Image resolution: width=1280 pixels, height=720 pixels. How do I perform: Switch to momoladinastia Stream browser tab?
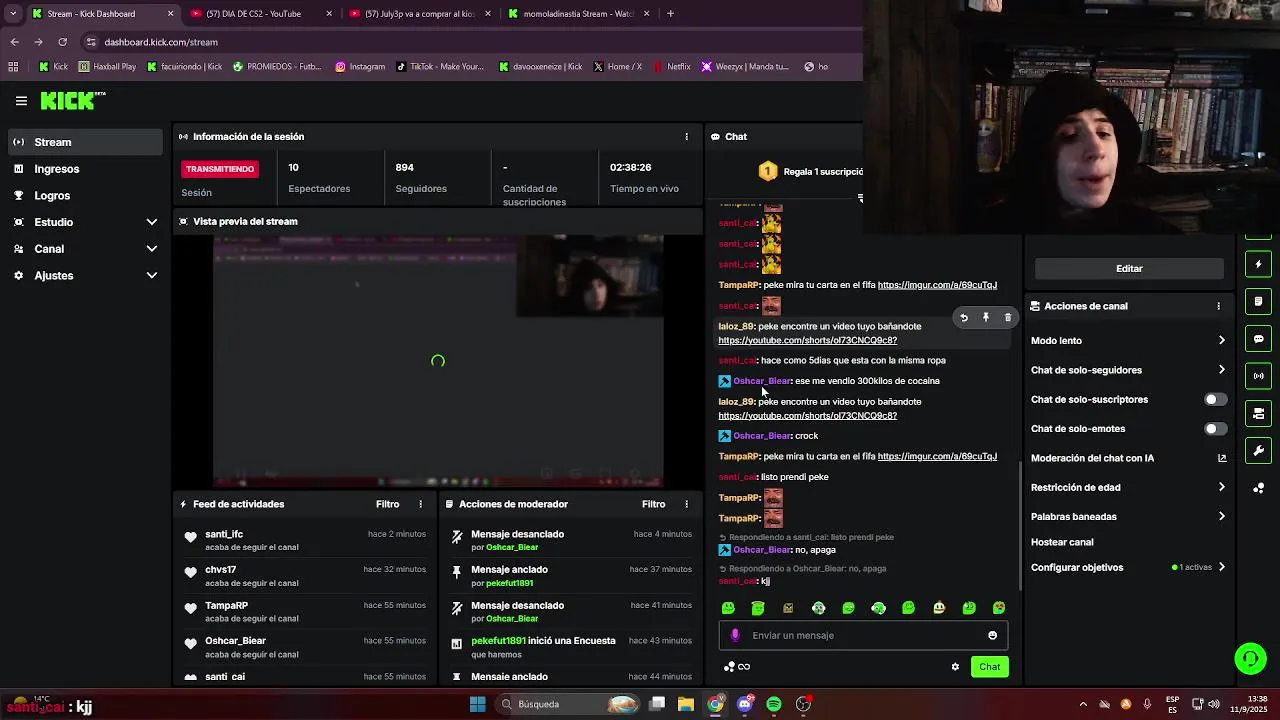tap(578, 14)
